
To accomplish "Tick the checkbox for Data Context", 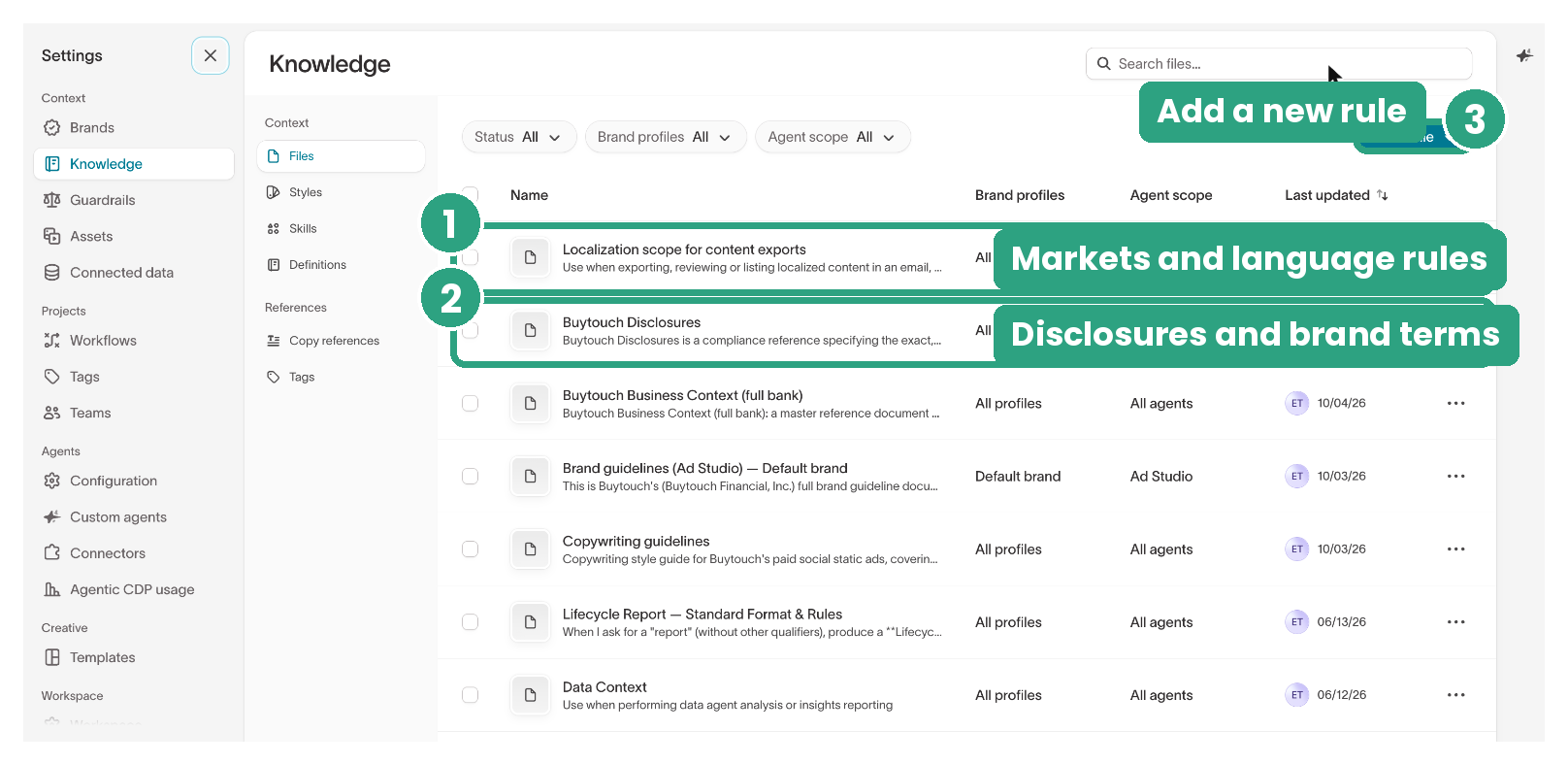I will [x=471, y=694].
